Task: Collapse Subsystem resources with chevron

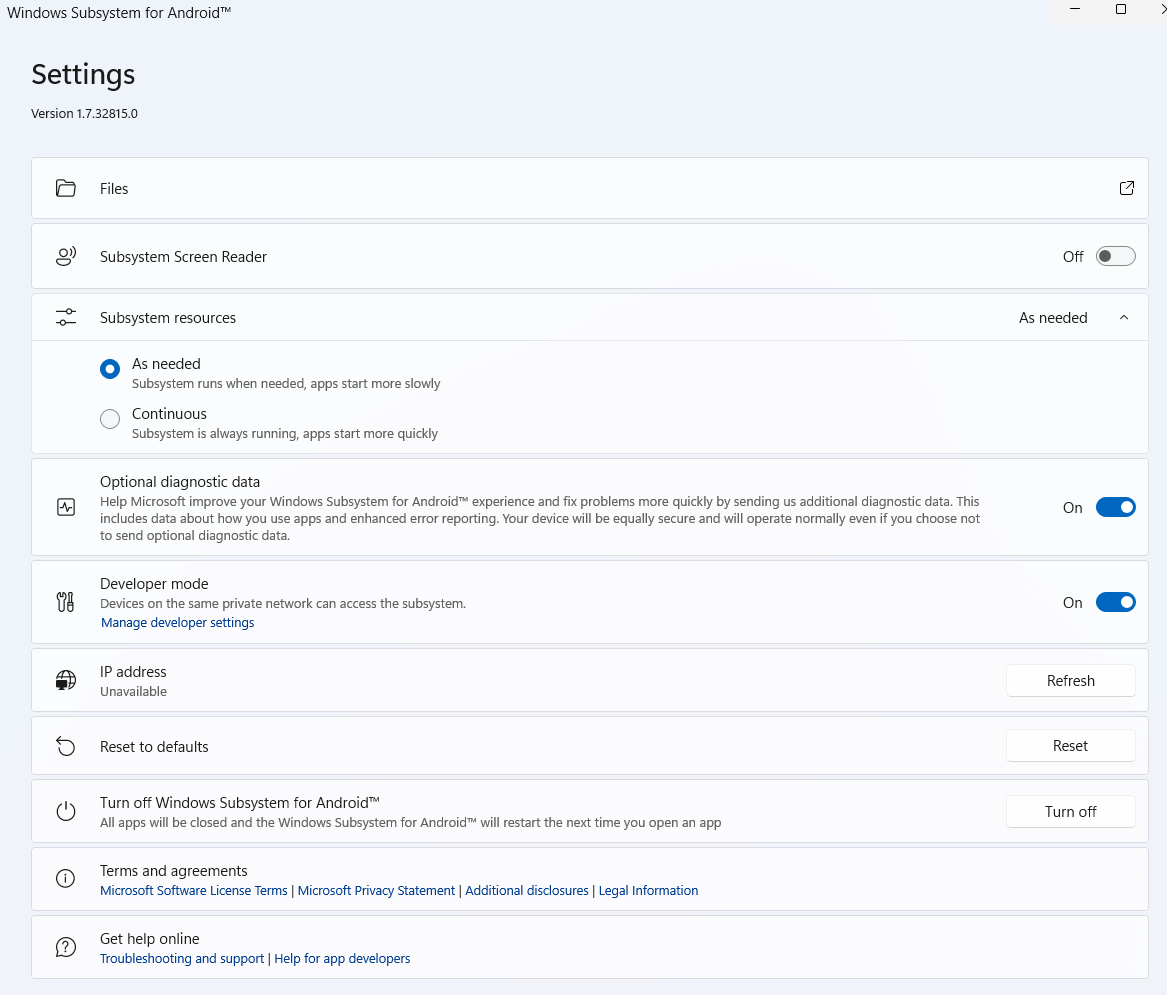Action: click(x=1124, y=318)
